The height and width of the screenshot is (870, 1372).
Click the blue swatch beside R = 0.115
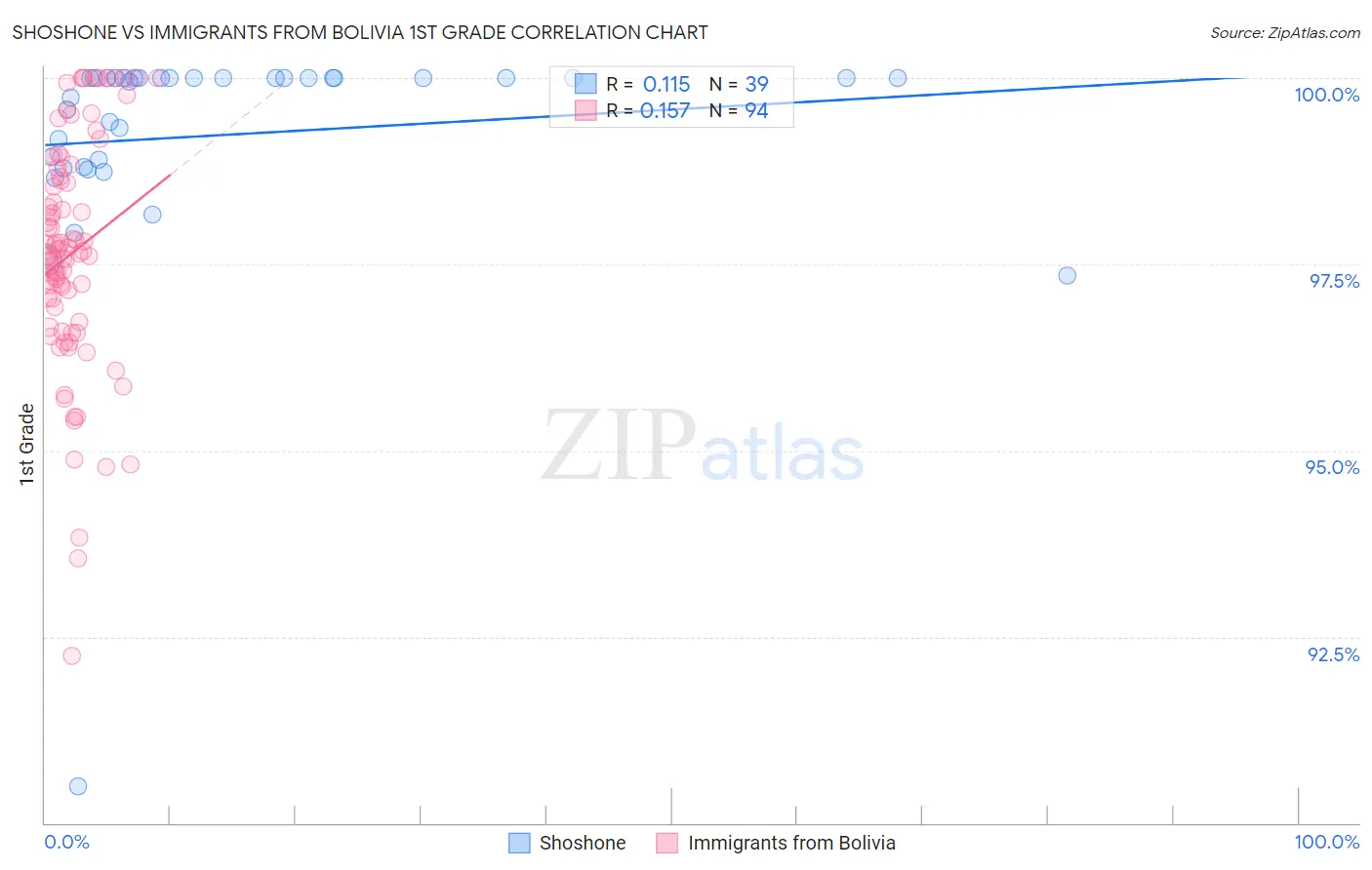(x=585, y=84)
